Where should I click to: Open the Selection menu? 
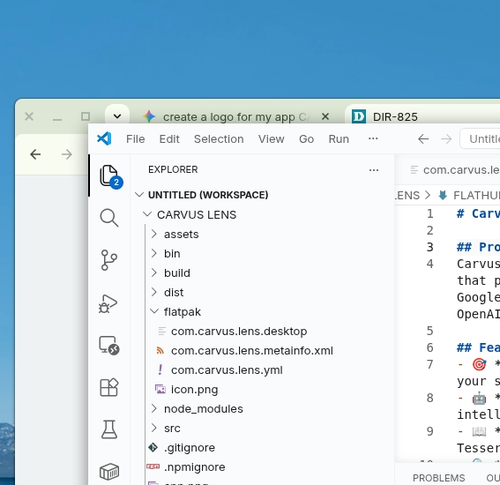tap(219, 139)
